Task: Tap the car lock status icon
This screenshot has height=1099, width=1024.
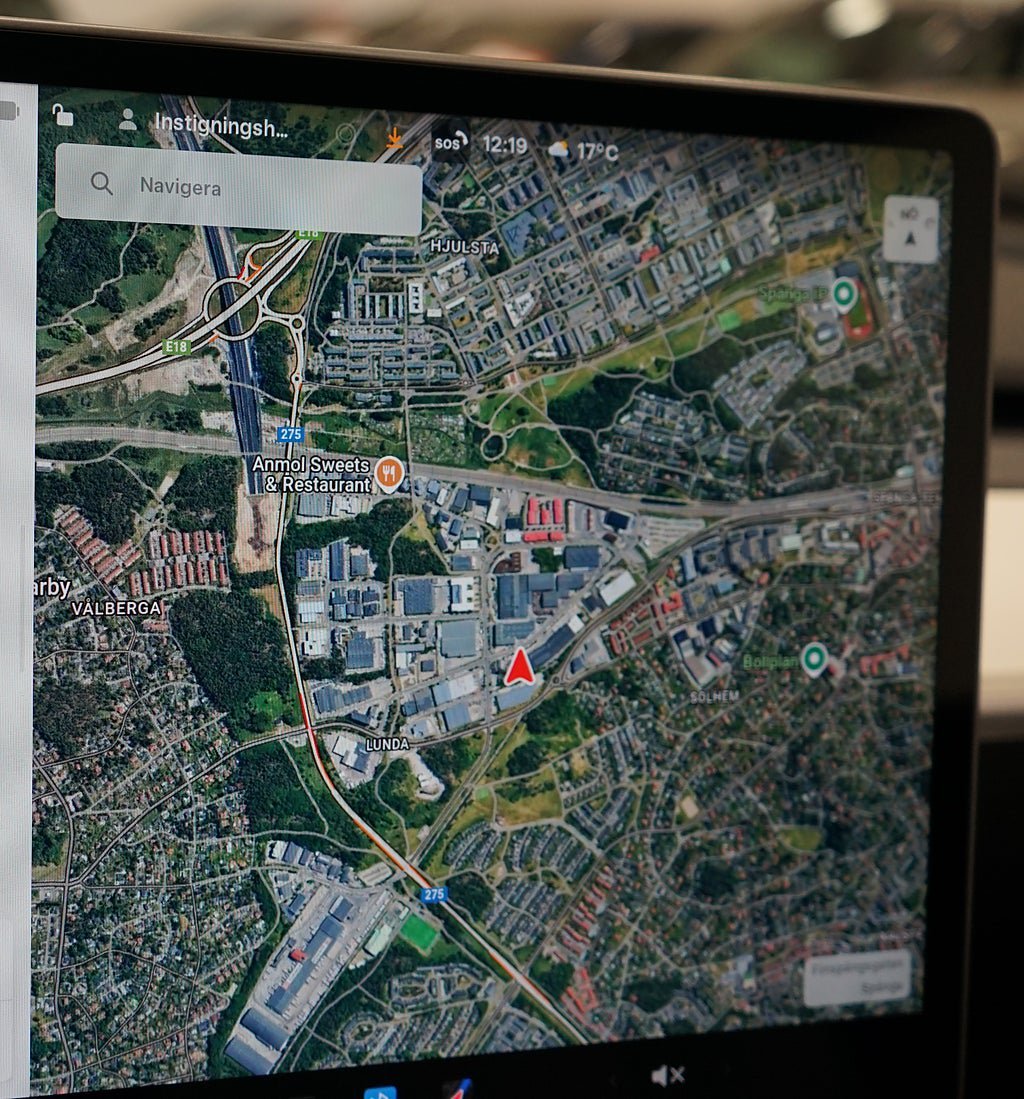Action: [x=63, y=116]
